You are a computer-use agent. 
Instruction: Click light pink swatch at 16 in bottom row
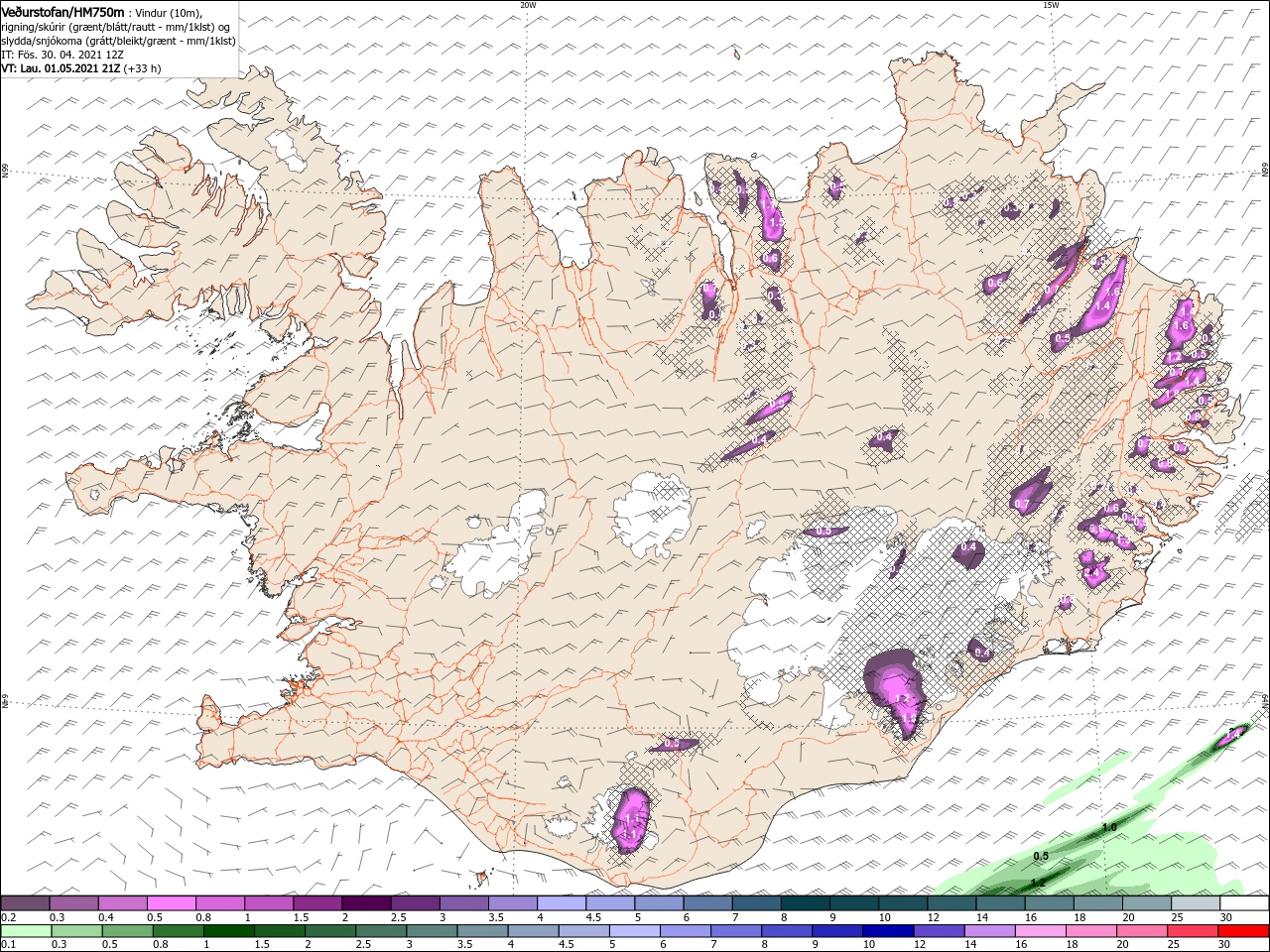tap(1041, 931)
